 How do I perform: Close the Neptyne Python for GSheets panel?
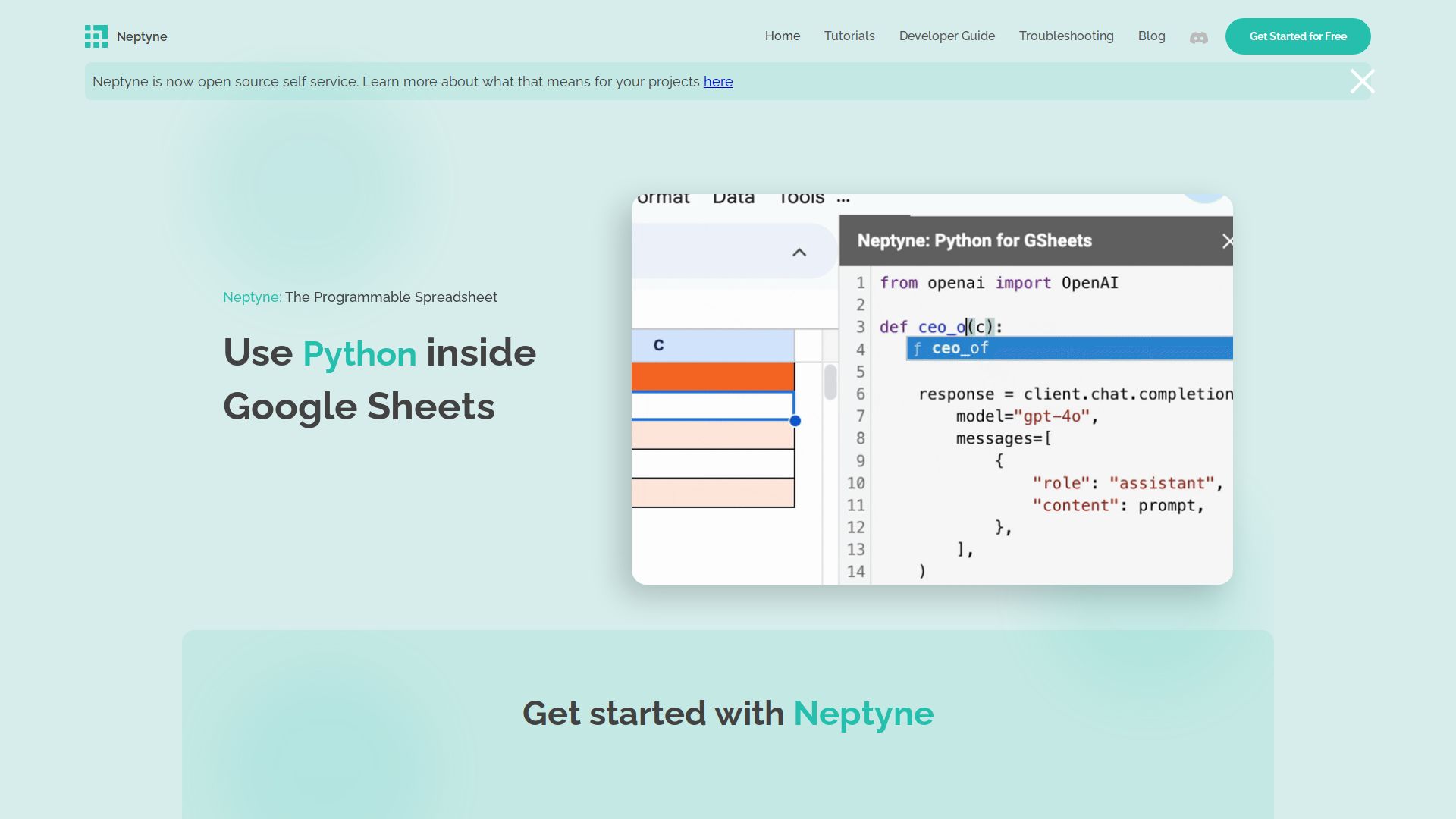pos(1227,241)
